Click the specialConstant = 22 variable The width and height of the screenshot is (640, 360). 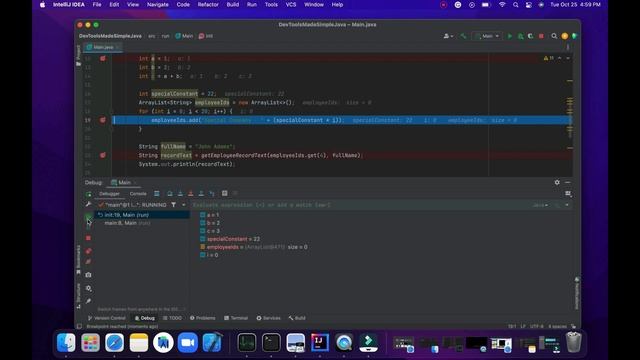point(233,239)
